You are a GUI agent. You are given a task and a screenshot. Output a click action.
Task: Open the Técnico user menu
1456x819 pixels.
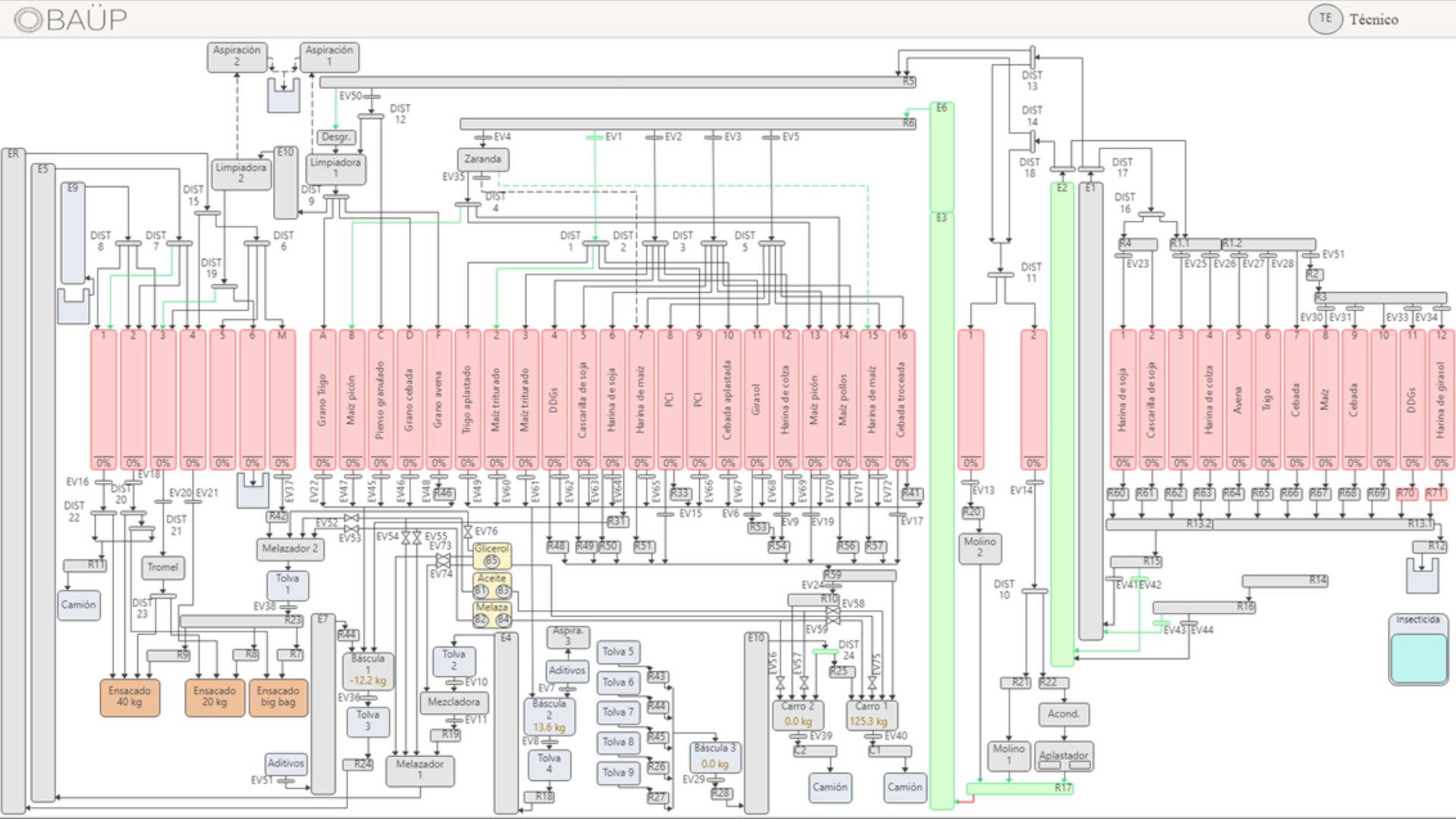tap(1373, 20)
